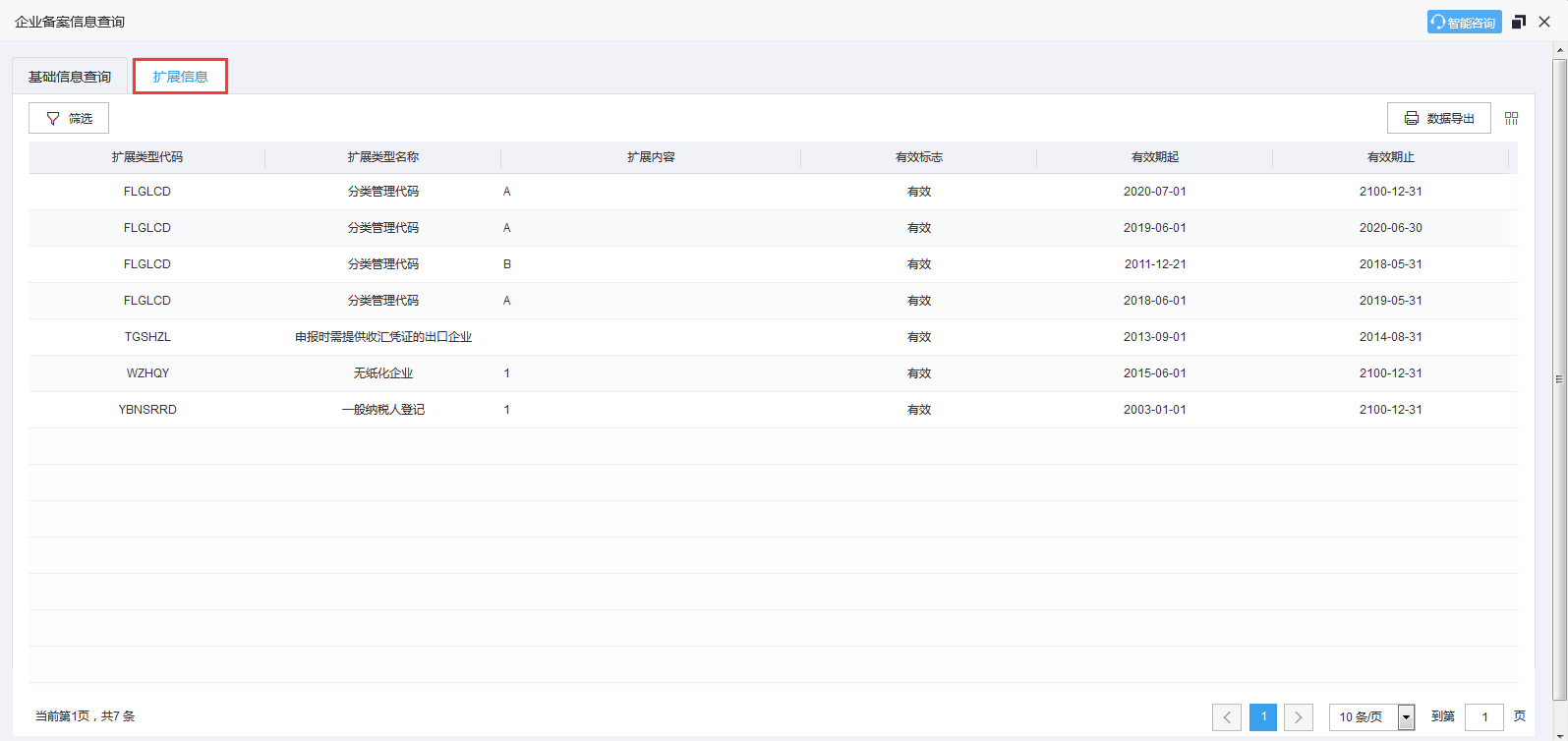Click the 2015-06-01 start date cell

(x=1155, y=373)
